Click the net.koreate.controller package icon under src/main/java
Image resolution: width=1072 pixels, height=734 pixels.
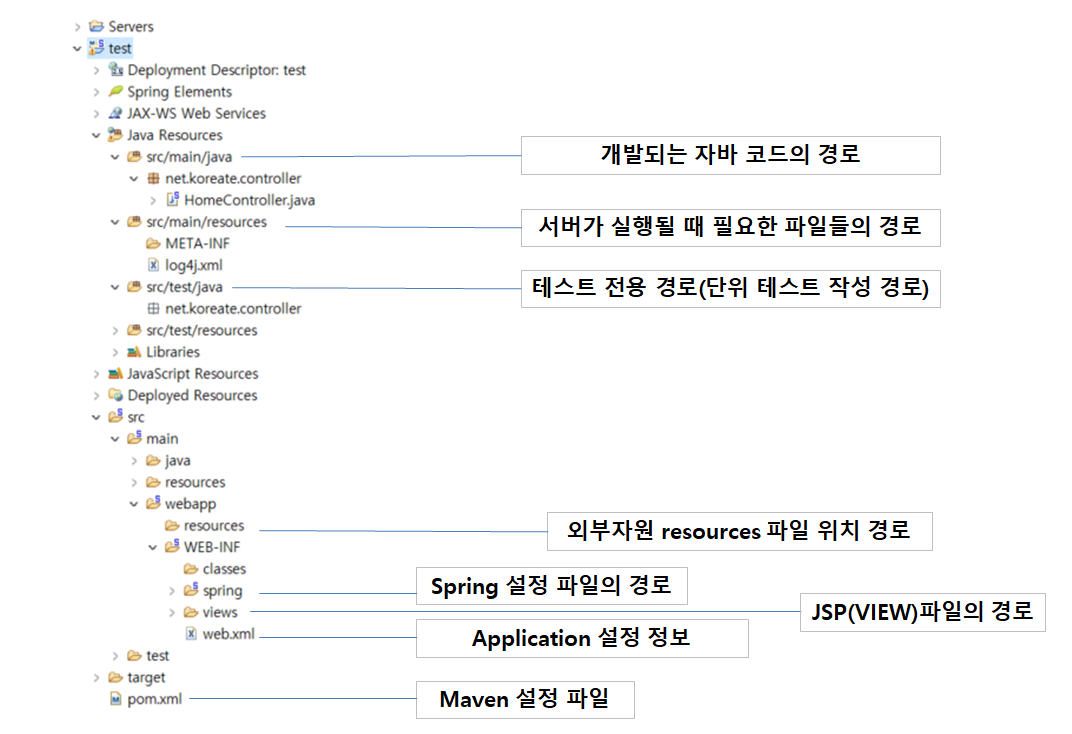[154, 178]
